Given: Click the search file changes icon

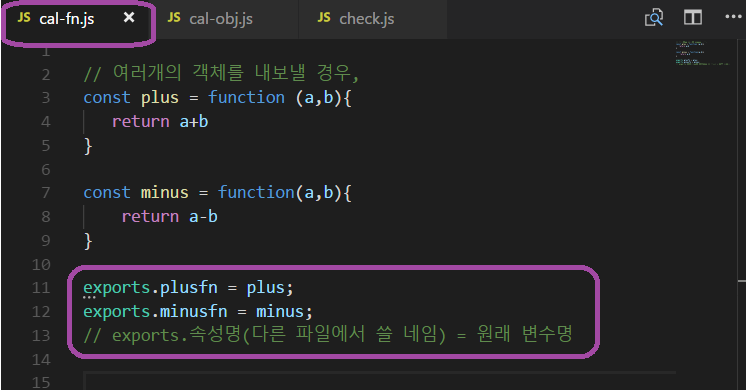Looking at the screenshot, I should pyautogui.click(x=654, y=18).
